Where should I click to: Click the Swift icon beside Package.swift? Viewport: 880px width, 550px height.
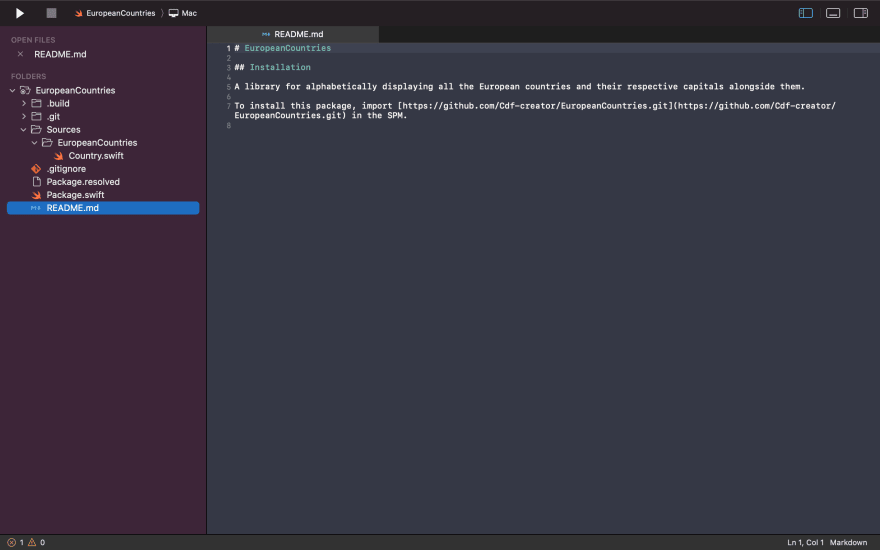pyautogui.click(x=36, y=195)
